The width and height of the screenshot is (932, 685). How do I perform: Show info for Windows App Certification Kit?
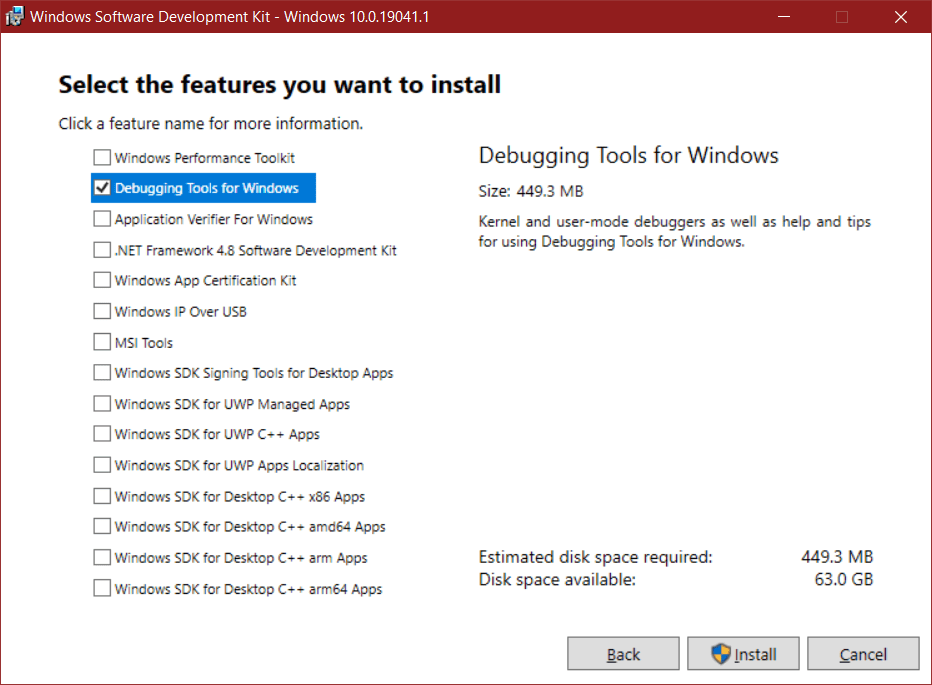(x=206, y=280)
